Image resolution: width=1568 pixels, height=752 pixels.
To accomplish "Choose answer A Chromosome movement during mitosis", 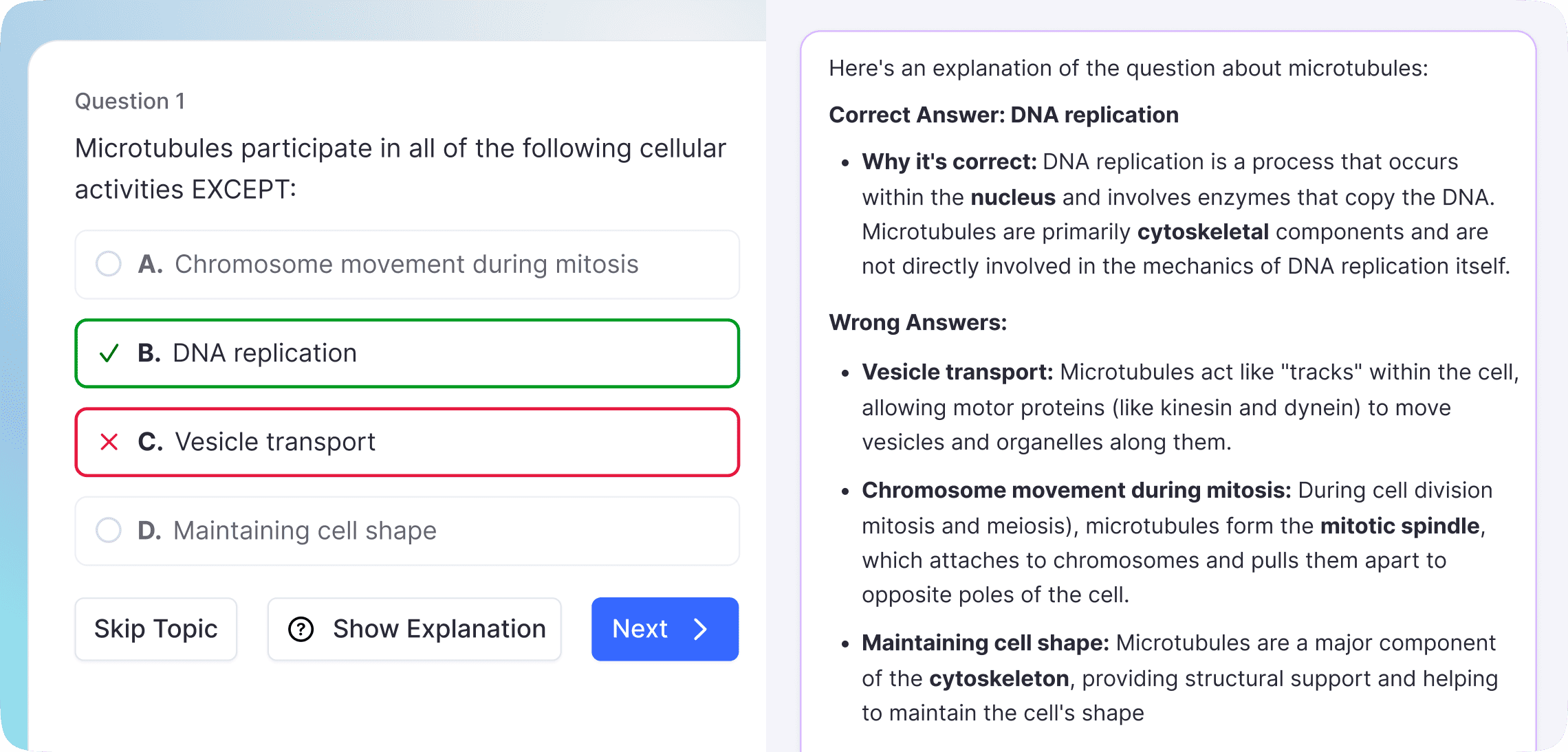I will (406, 265).
